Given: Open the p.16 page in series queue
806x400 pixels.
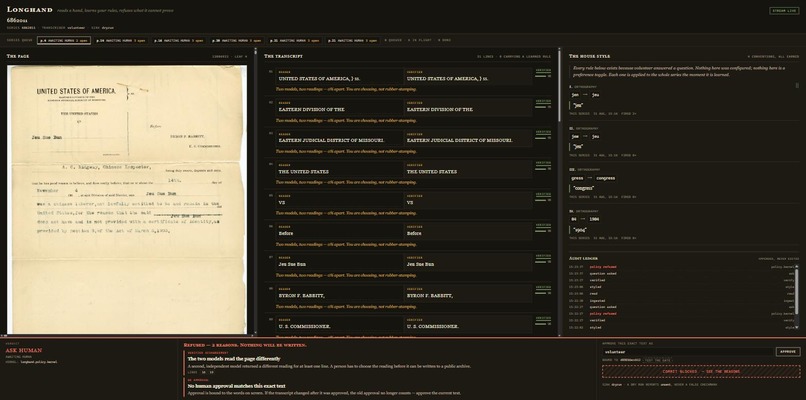Looking at the screenshot, I should coord(178,40).
